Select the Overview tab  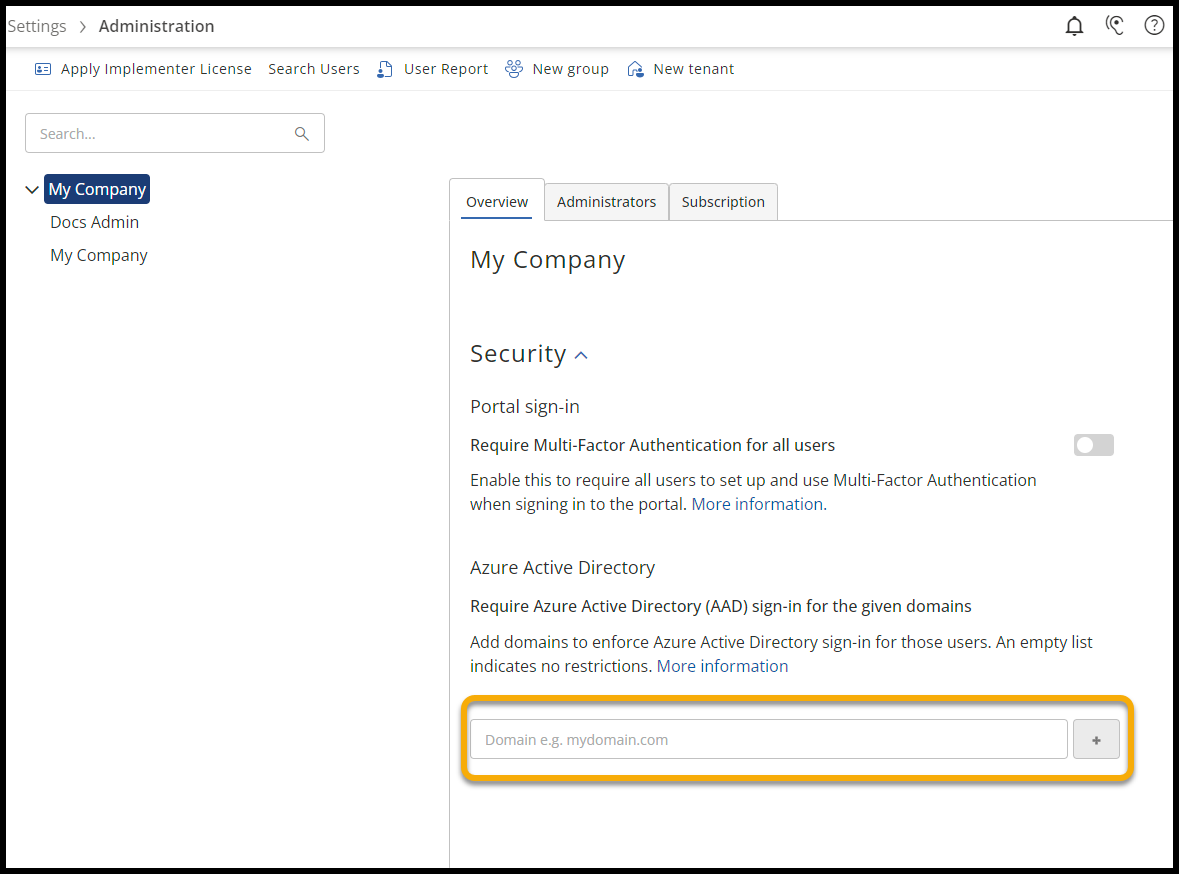[x=497, y=202]
